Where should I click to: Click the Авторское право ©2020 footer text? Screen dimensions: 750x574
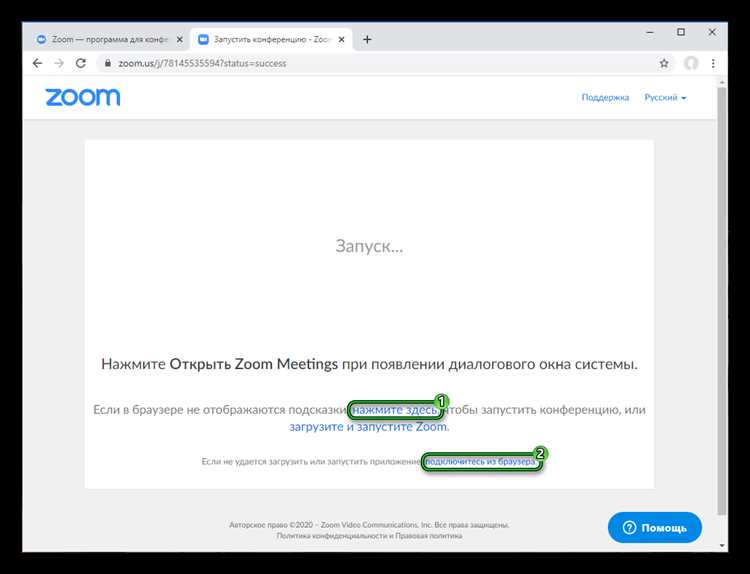(x=369, y=525)
